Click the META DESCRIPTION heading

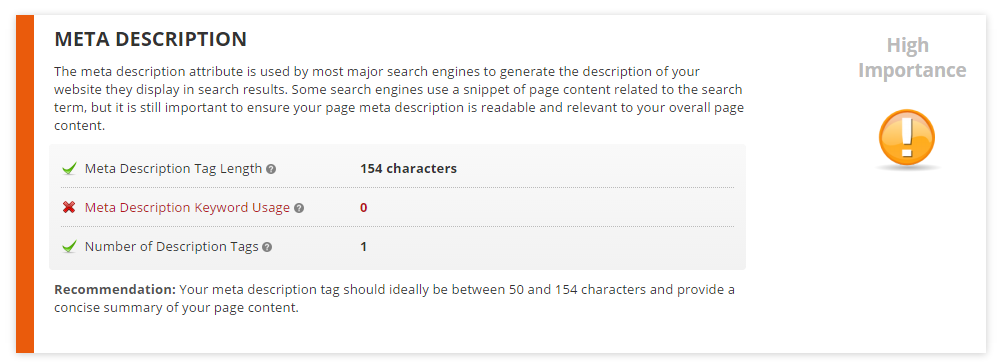[x=151, y=40]
